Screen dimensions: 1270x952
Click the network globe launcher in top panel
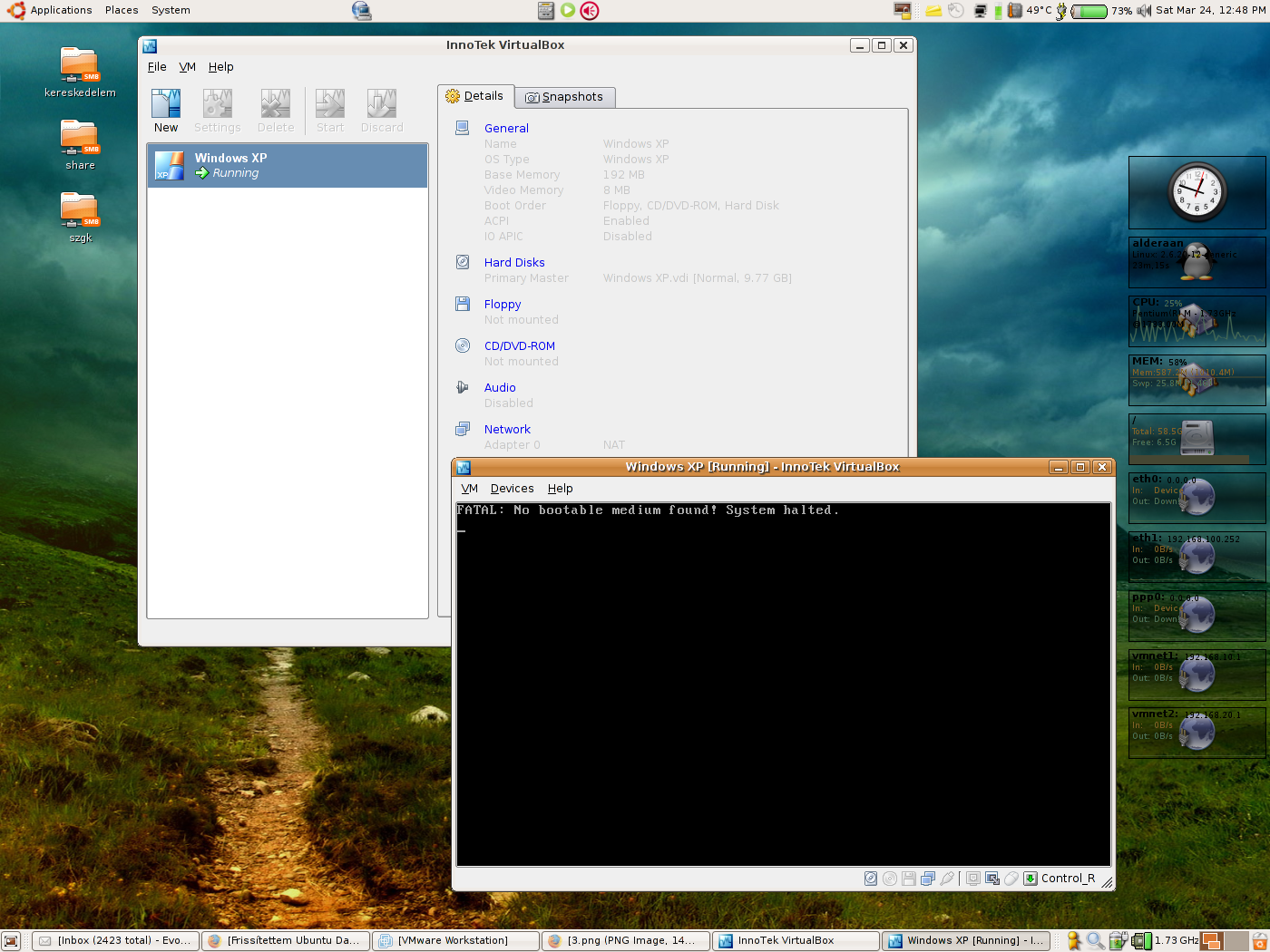361,11
